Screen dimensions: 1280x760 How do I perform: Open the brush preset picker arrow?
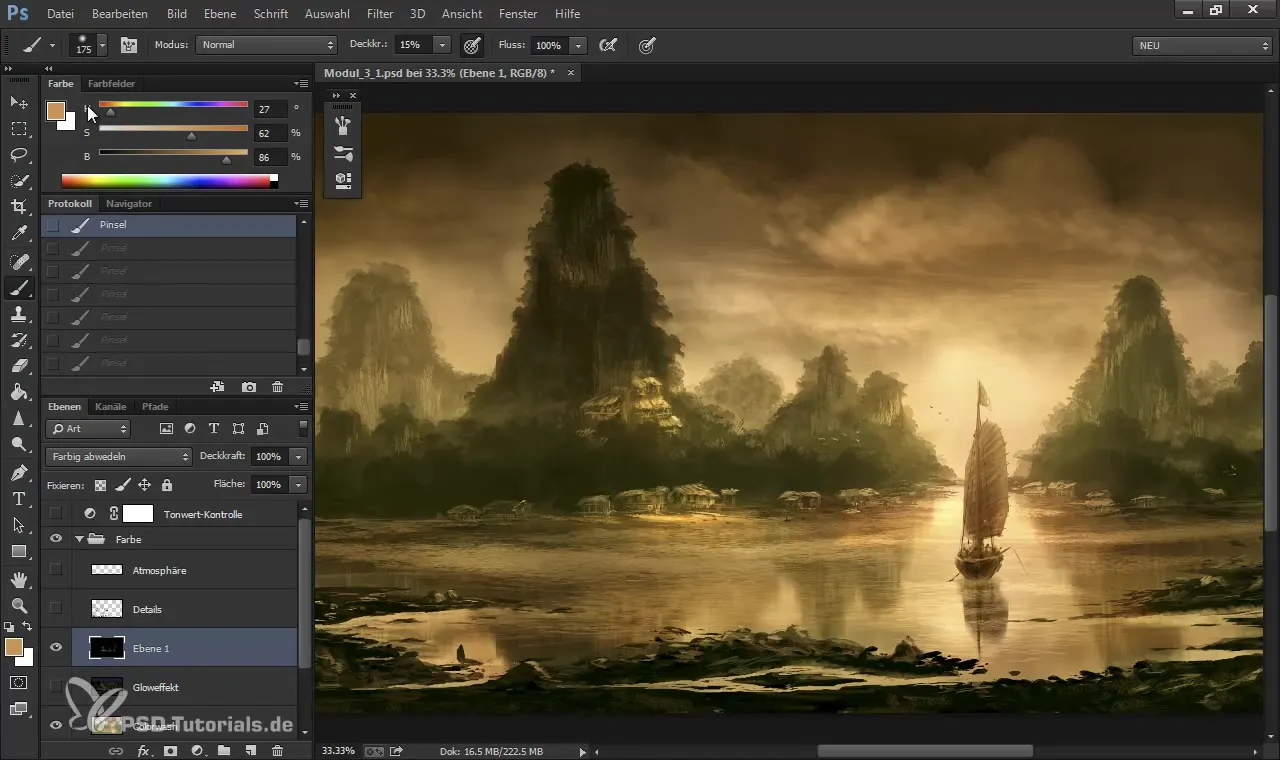102,45
